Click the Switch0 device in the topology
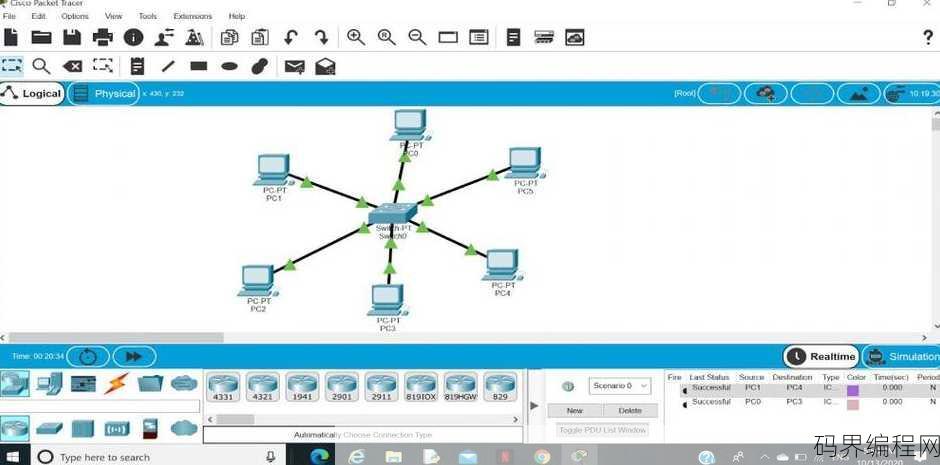Viewport: 940px width, 465px height. (x=392, y=213)
